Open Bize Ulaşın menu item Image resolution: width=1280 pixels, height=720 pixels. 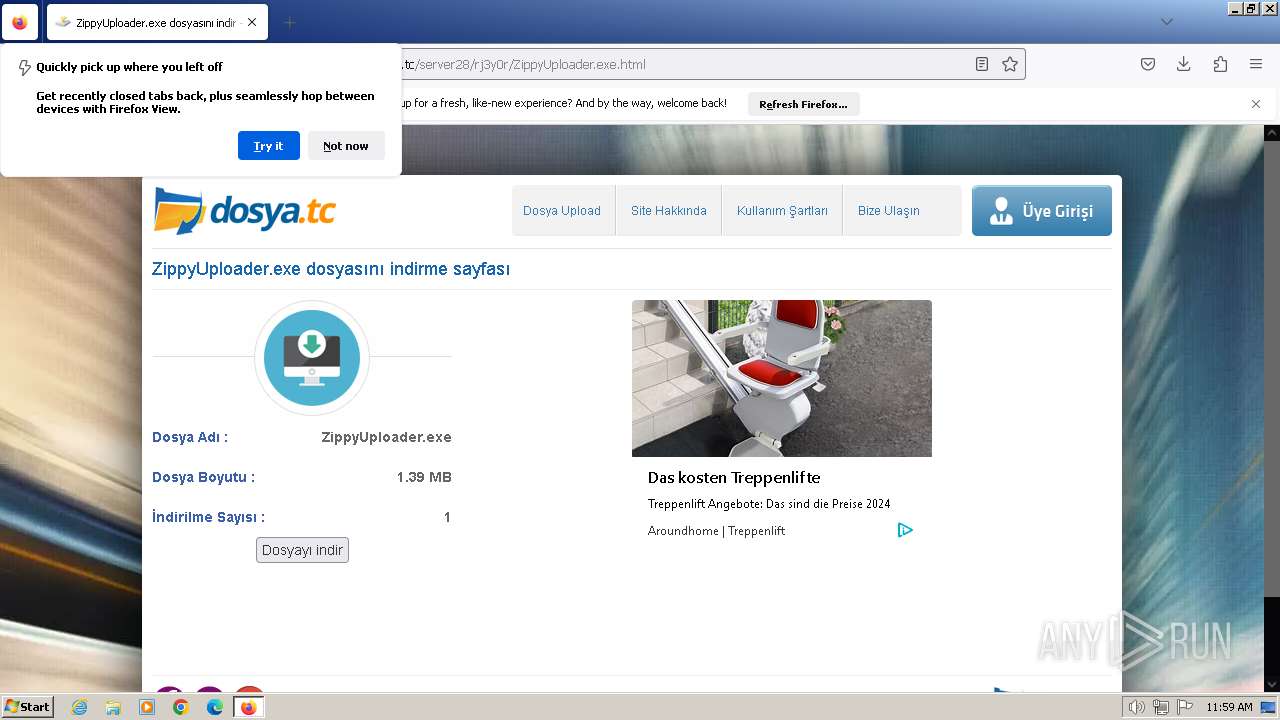(x=888, y=210)
